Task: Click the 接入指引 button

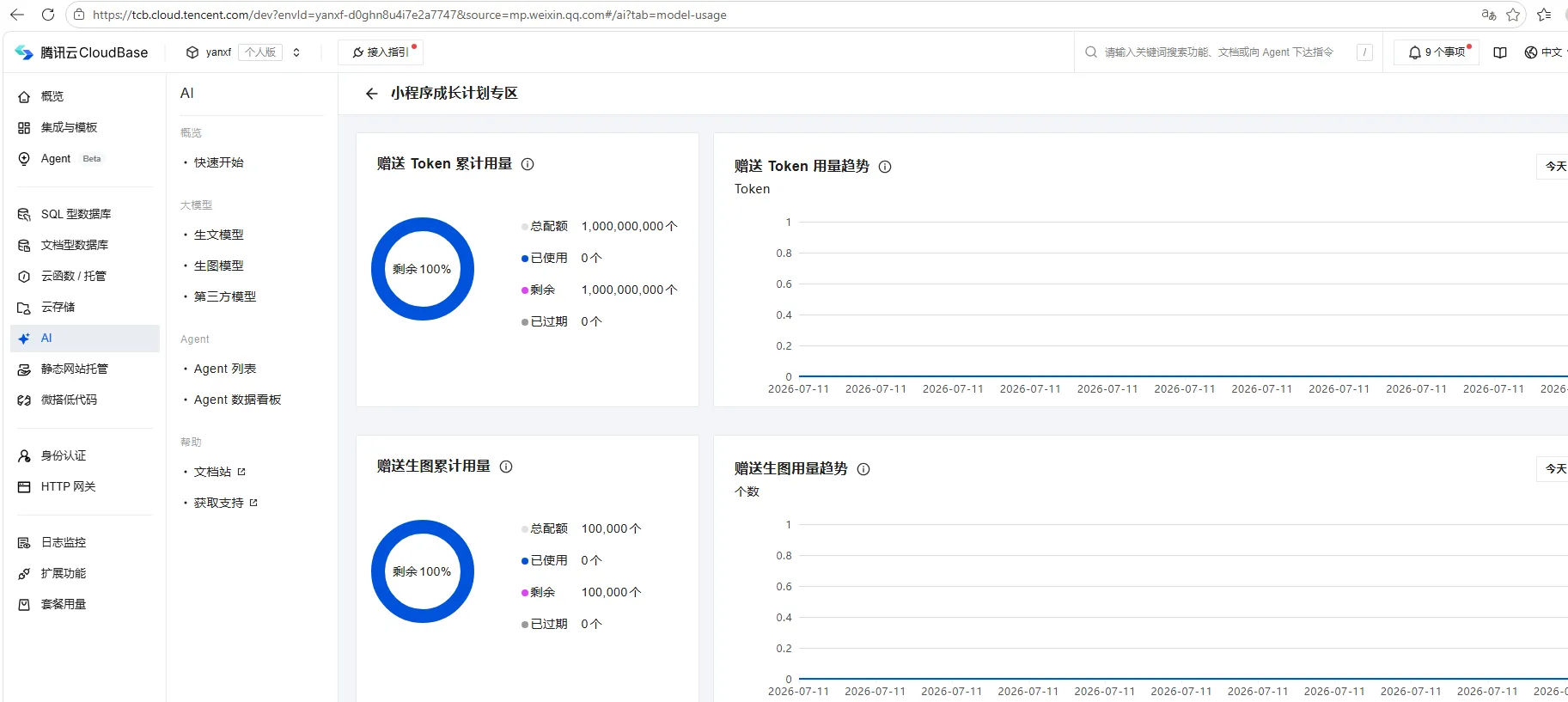Action: click(381, 52)
